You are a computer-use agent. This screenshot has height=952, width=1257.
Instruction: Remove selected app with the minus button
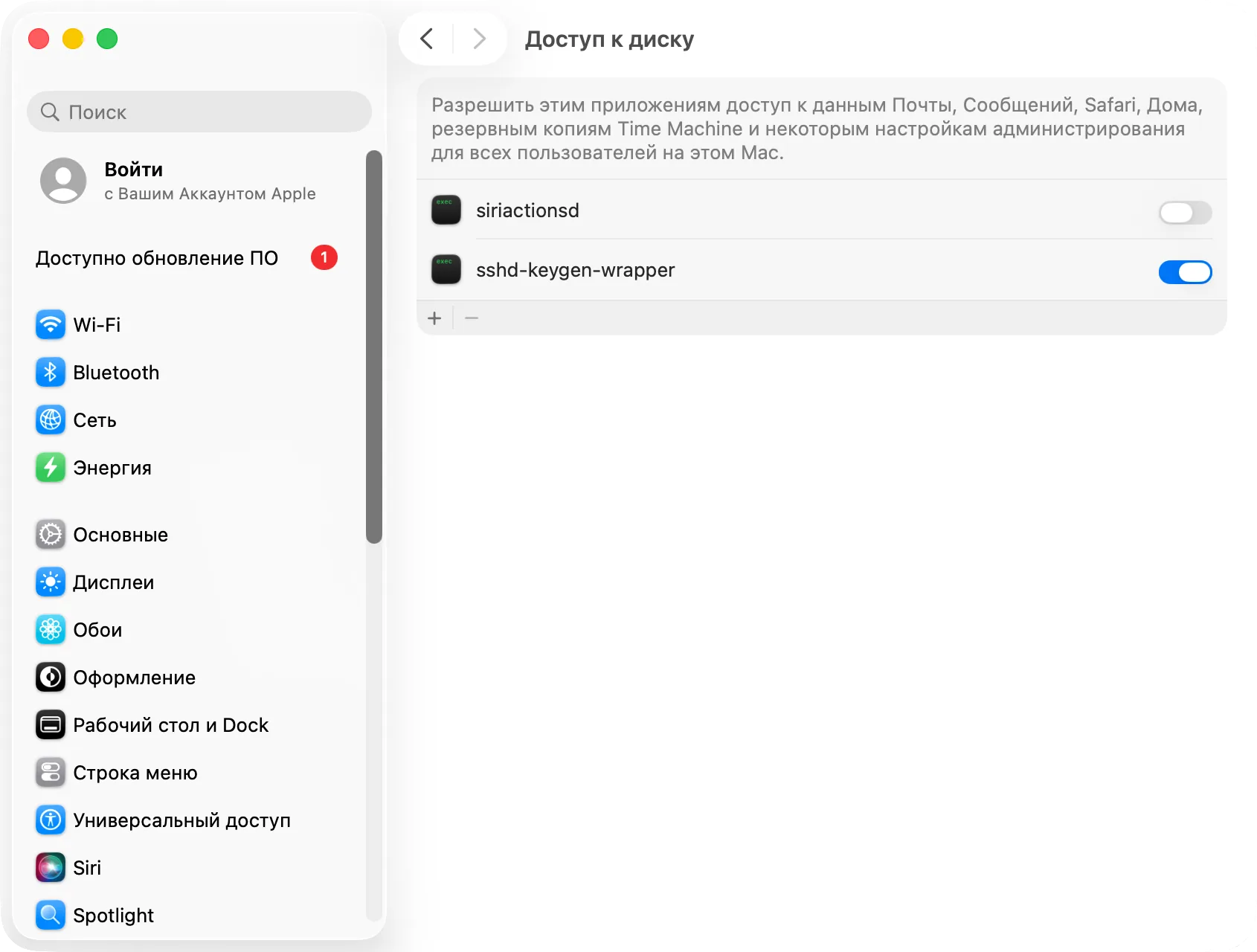pyautogui.click(x=472, y=318)
